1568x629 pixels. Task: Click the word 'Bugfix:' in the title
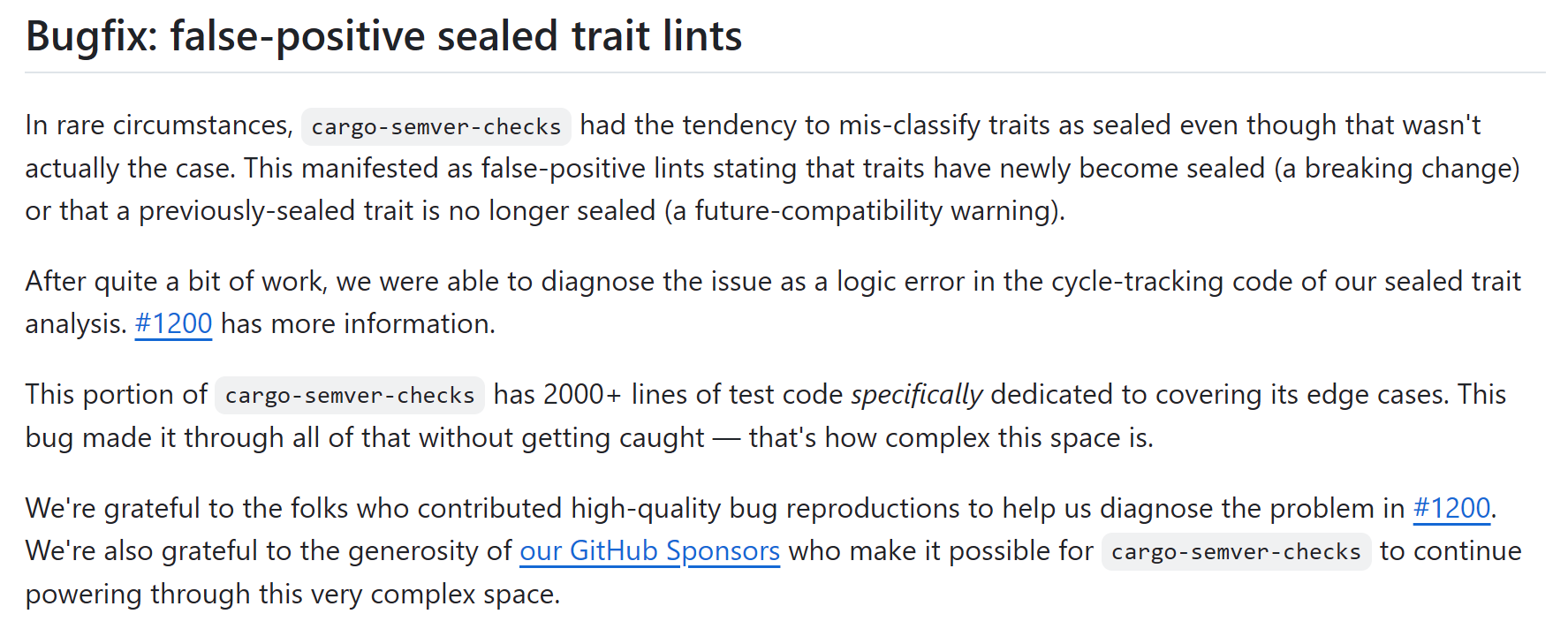(x=91, y=36)
